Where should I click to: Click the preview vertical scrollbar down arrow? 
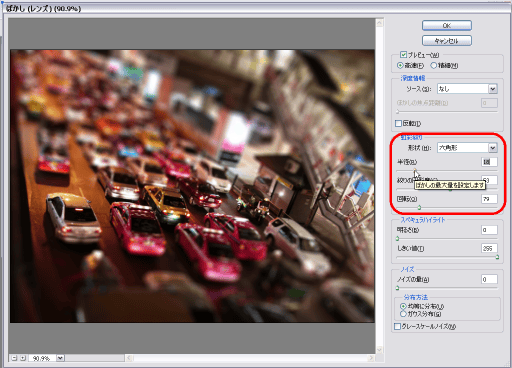[x=379, y=349]
